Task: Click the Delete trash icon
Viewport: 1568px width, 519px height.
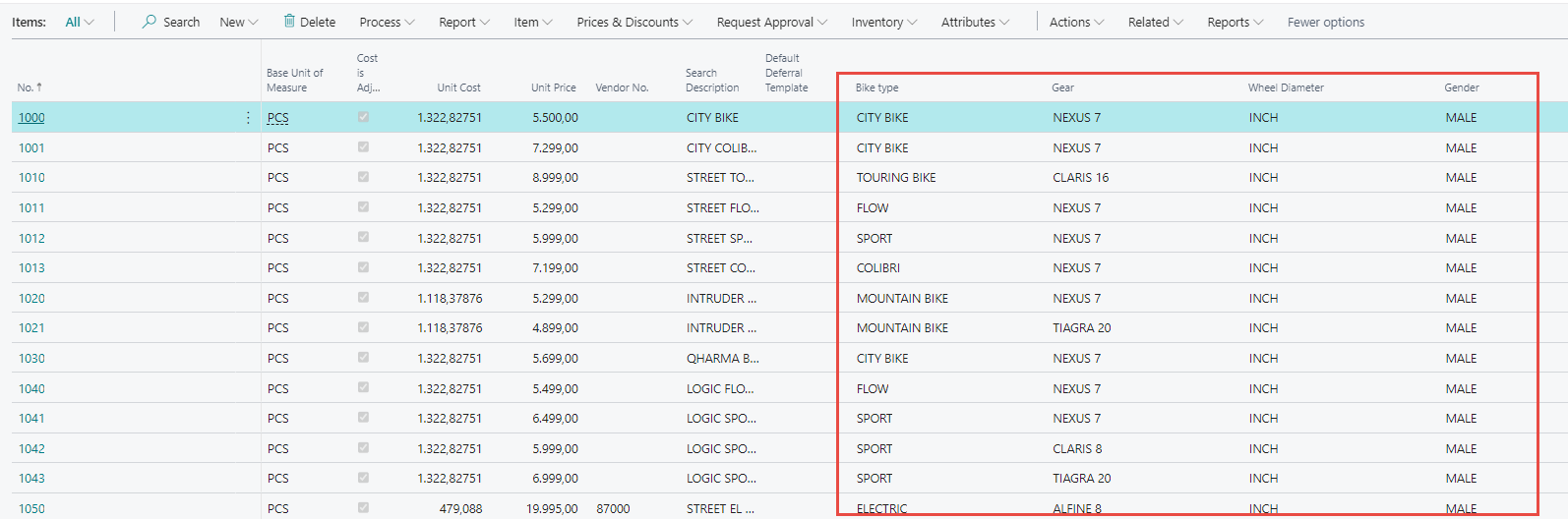Action: [x=289, y=22]
